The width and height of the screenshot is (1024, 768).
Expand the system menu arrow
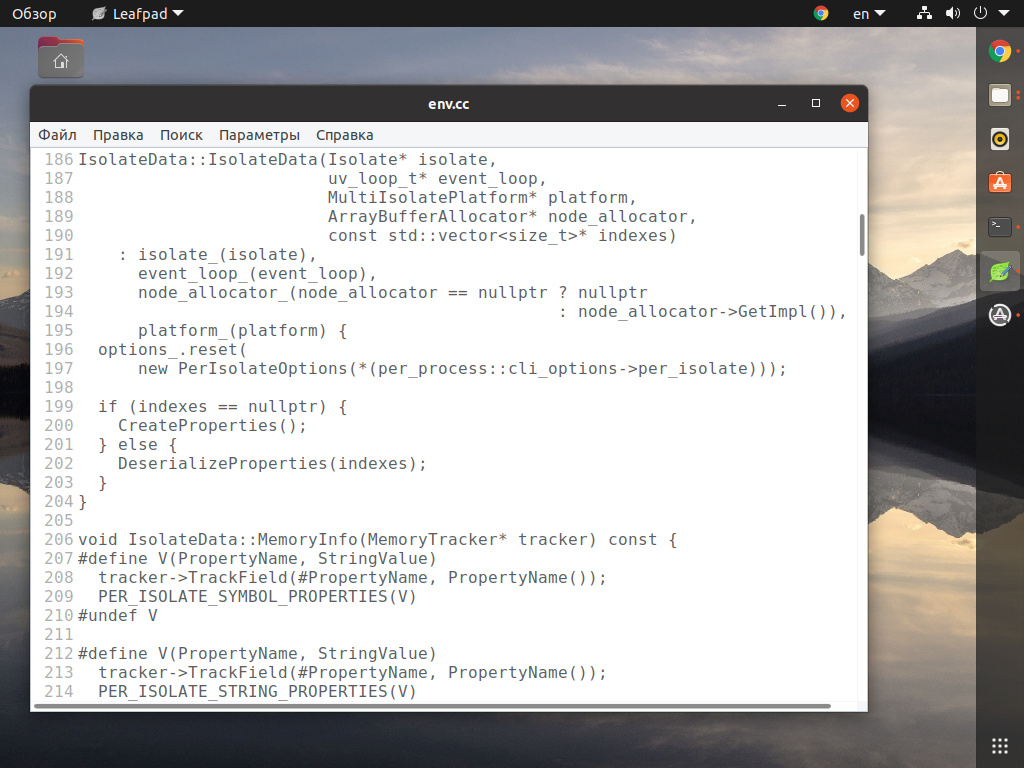pyautogui.click(x=1004, y=13)
